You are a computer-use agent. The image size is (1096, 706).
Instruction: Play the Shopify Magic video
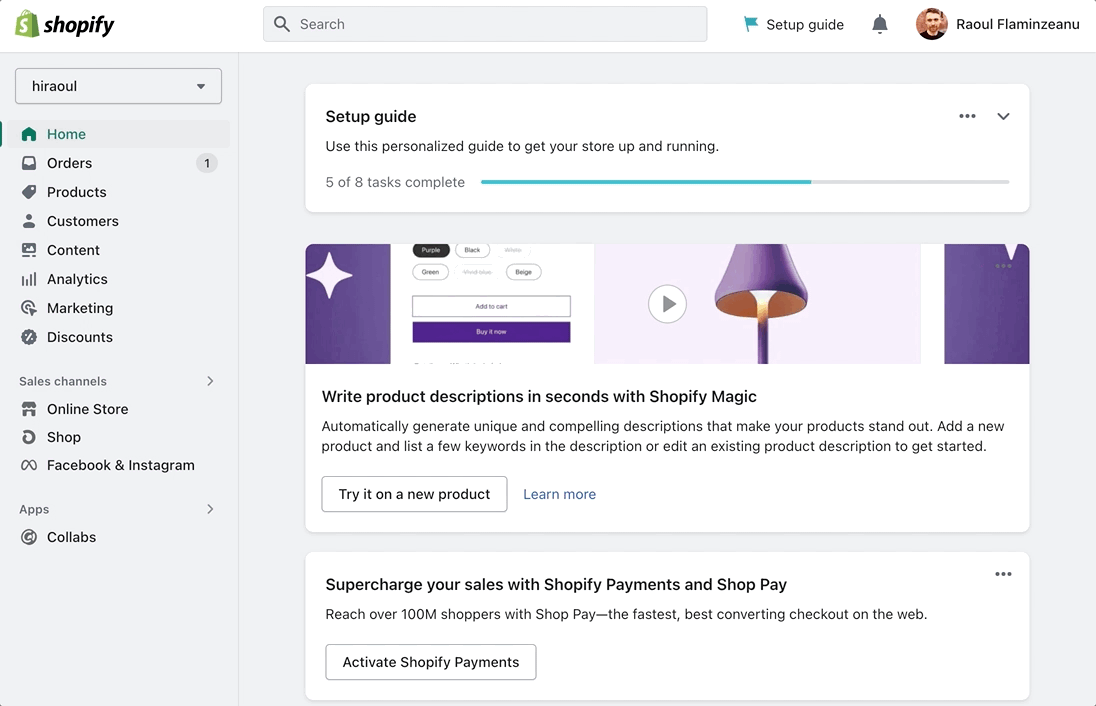pos(668,304)
